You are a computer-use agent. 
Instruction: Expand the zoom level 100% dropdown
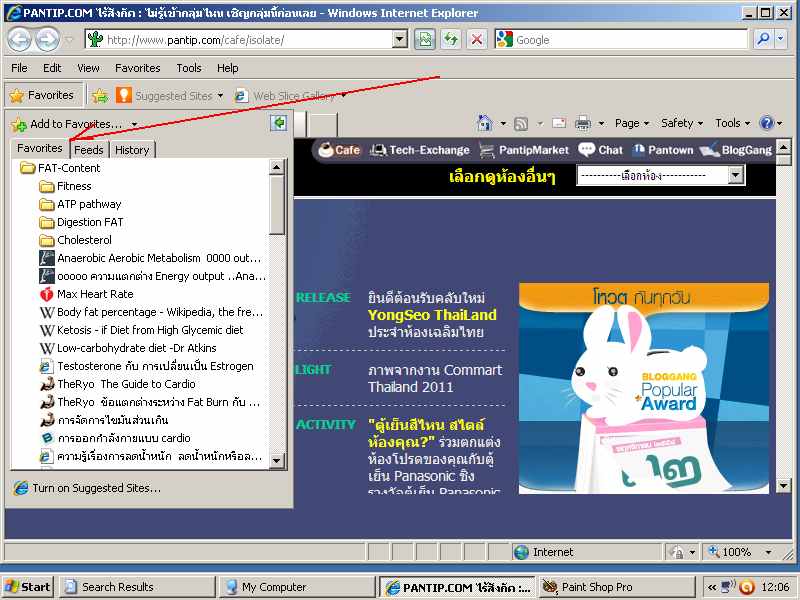[768, 552]
